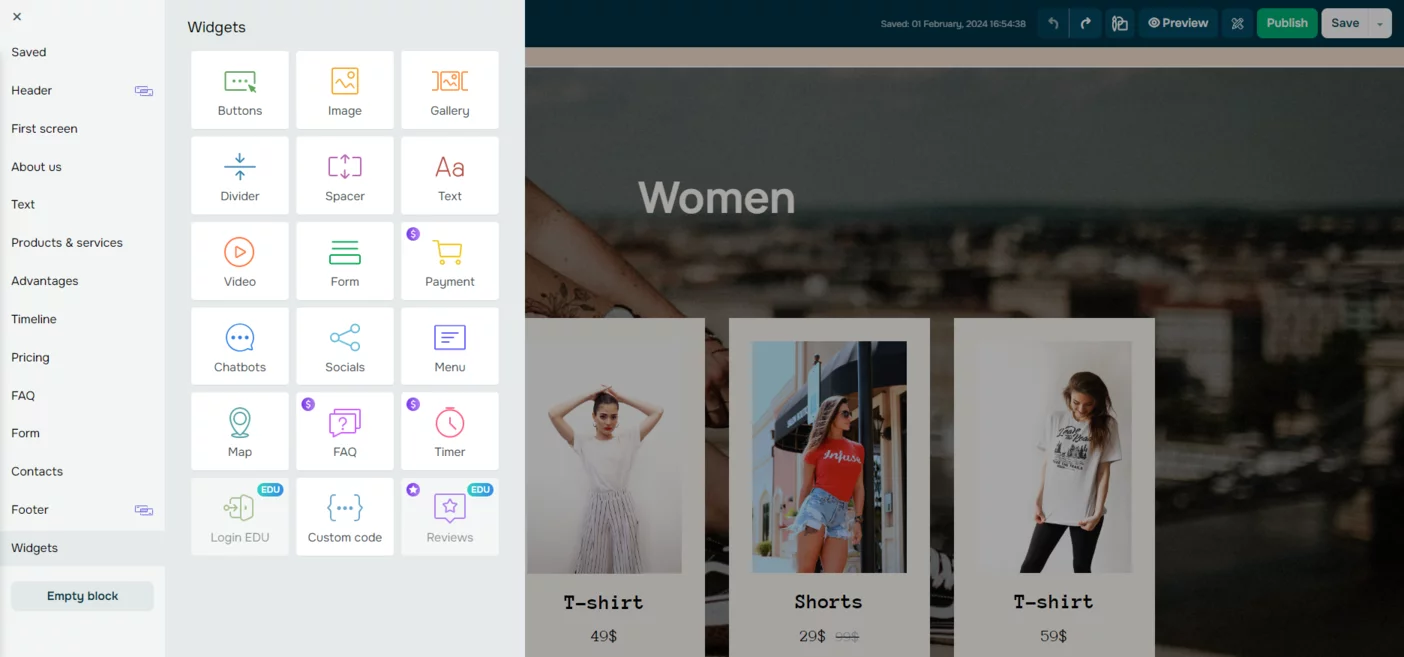Add a Payment widget
1404x657 pixels.
point(449,260)
